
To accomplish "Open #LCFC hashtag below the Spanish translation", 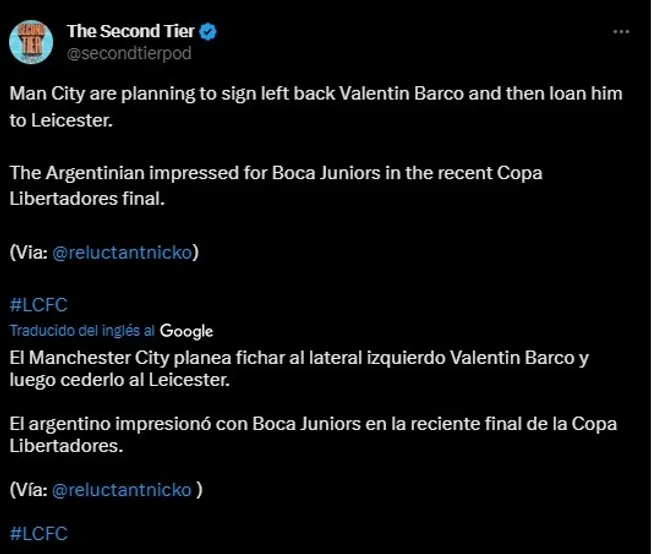I will [38, 533].
